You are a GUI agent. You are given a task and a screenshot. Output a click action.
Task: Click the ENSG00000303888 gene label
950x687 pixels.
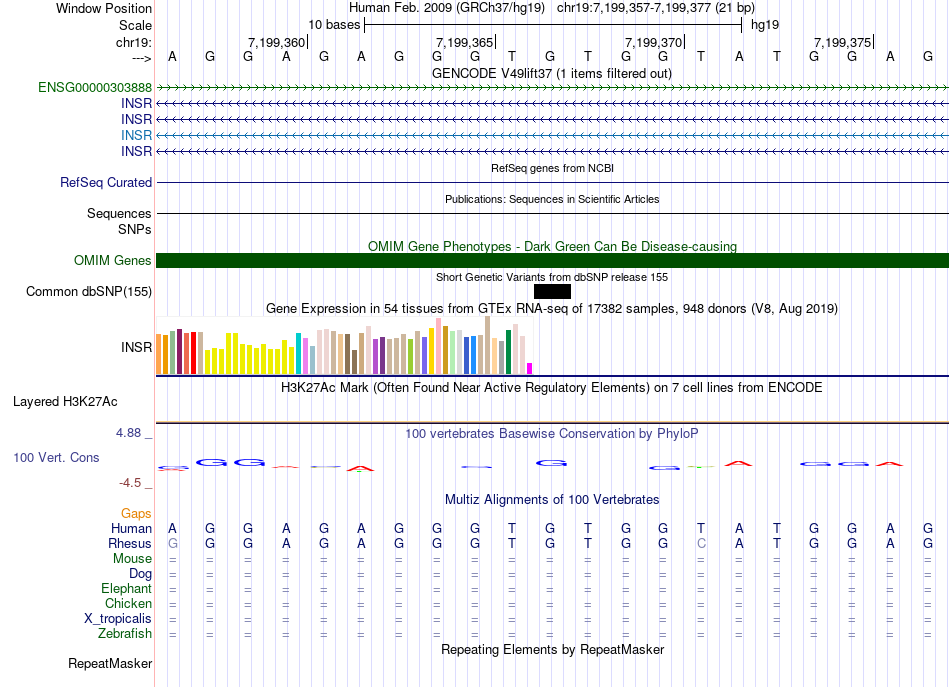95,88
